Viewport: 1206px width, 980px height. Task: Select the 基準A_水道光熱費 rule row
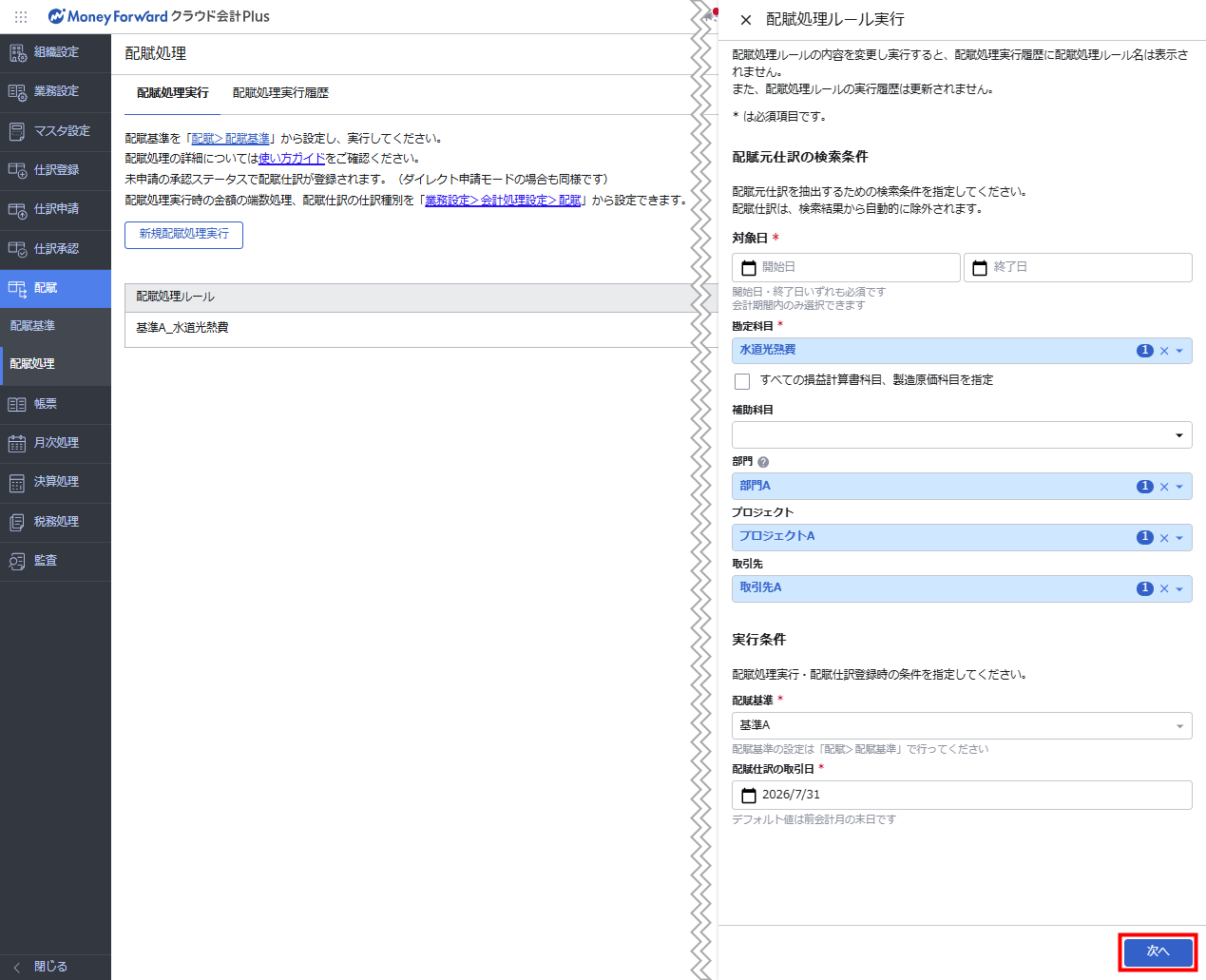(x=414, y=329)
